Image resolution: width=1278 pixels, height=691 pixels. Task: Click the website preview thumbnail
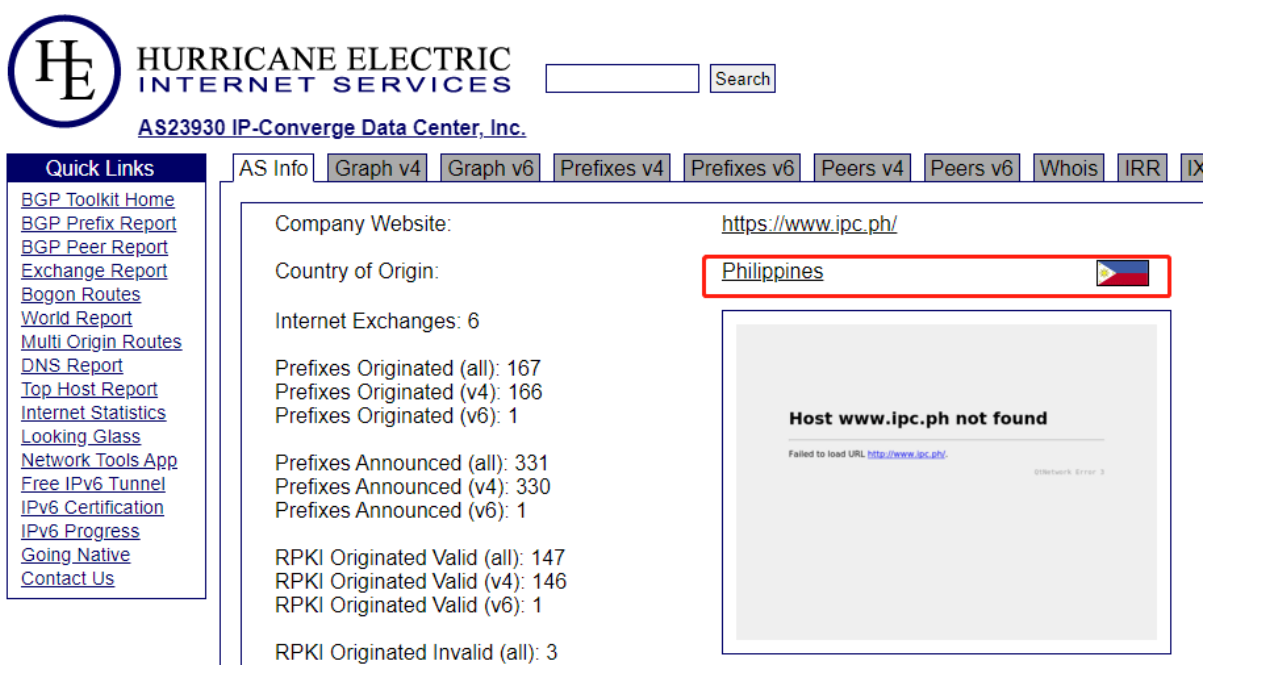pyautogui.click(x=946, y=482)
